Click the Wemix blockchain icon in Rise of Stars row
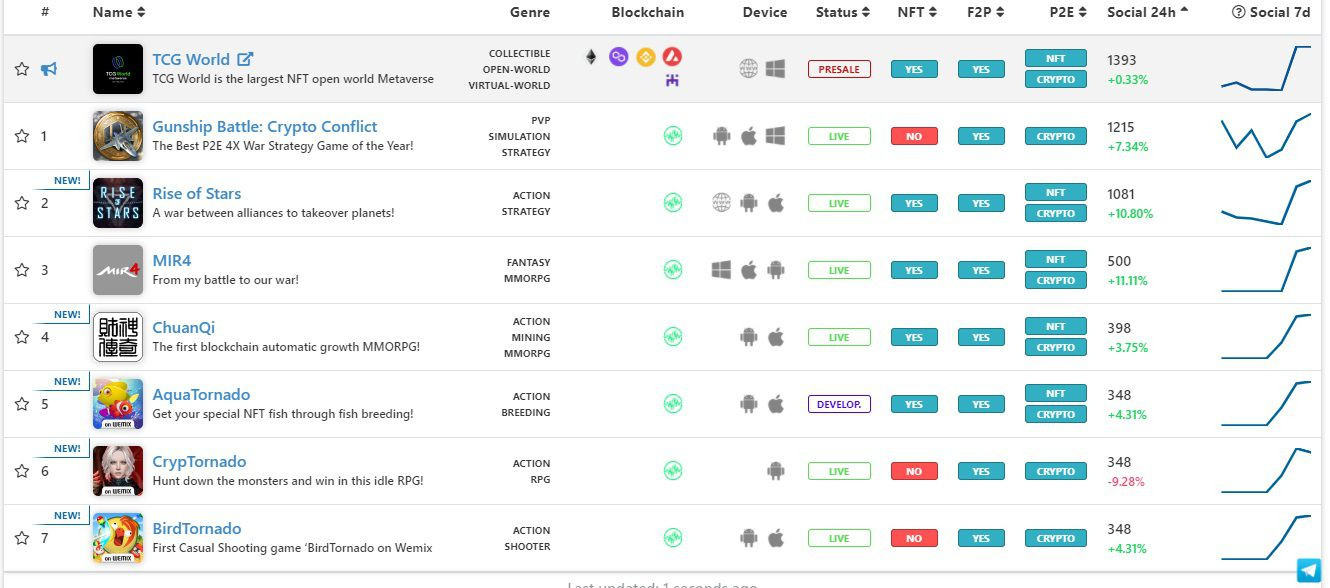Viewport: 1330px width, 588px height. pyautogui.click(x=673, y=203)
